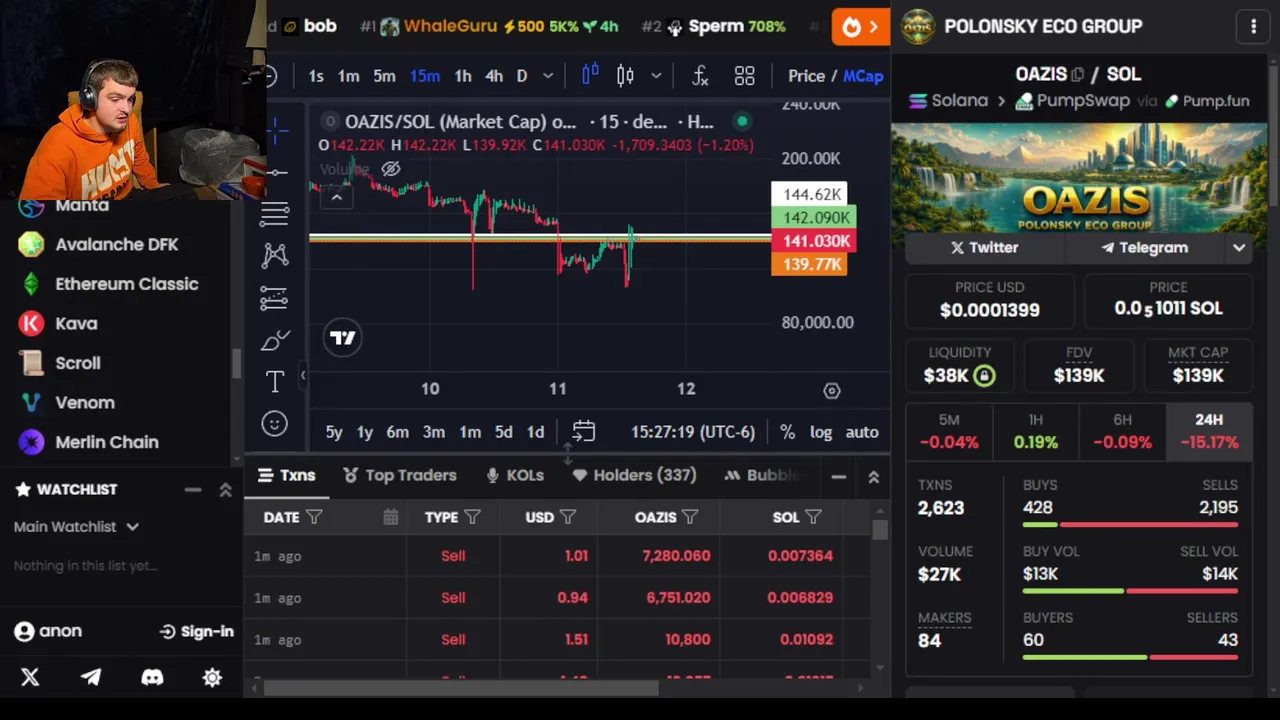Select the pattern drawing tool
The image size is (1280, 720).
tap(275, 255)
